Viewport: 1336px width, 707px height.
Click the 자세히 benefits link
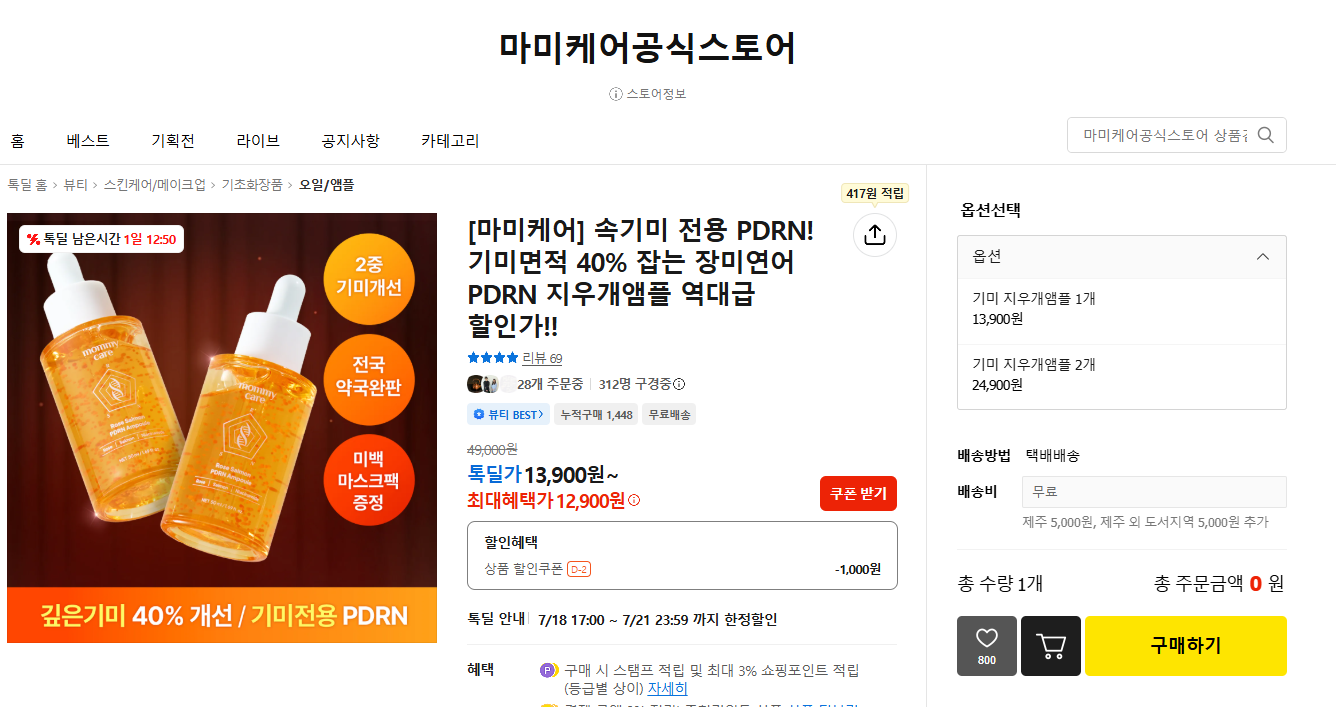point(667,689)
